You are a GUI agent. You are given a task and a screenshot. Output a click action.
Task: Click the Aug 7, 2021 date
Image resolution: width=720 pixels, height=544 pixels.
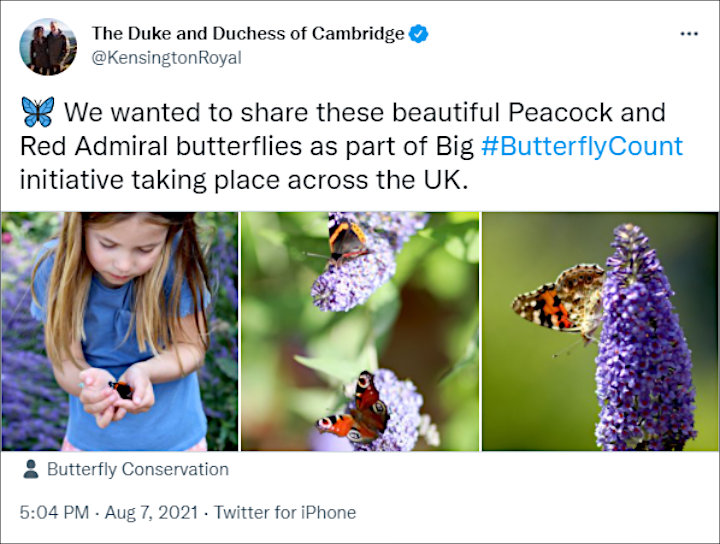152,512
